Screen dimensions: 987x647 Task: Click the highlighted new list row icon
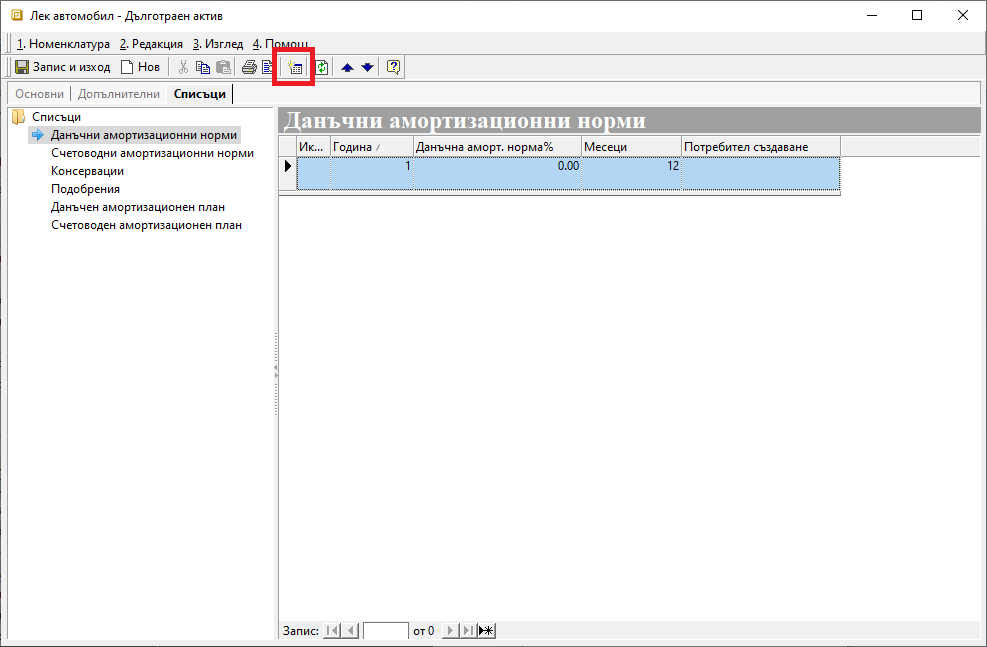coord(294,68)
